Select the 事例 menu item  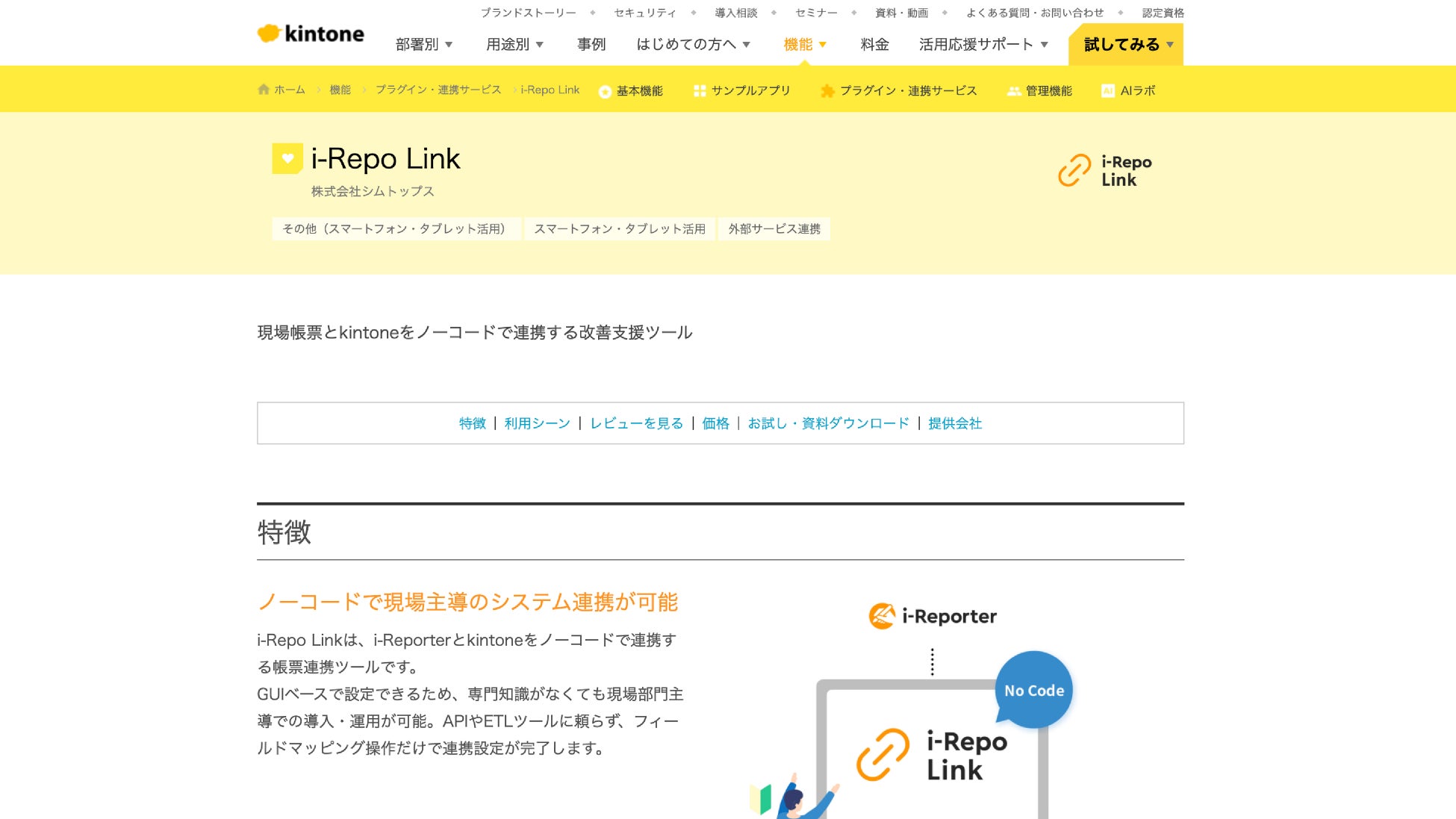591,45
